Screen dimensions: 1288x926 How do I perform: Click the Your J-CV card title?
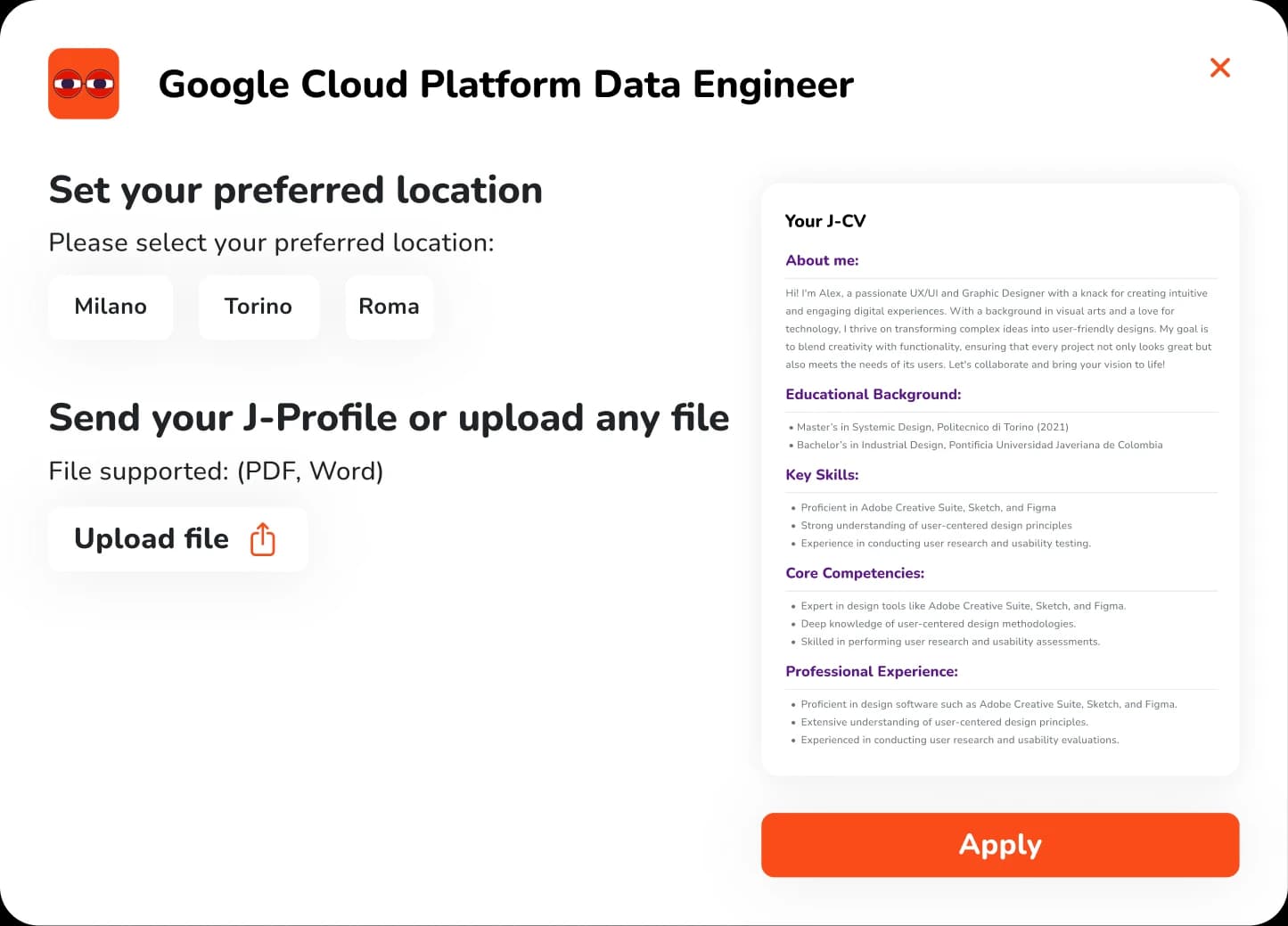(824, 221)
